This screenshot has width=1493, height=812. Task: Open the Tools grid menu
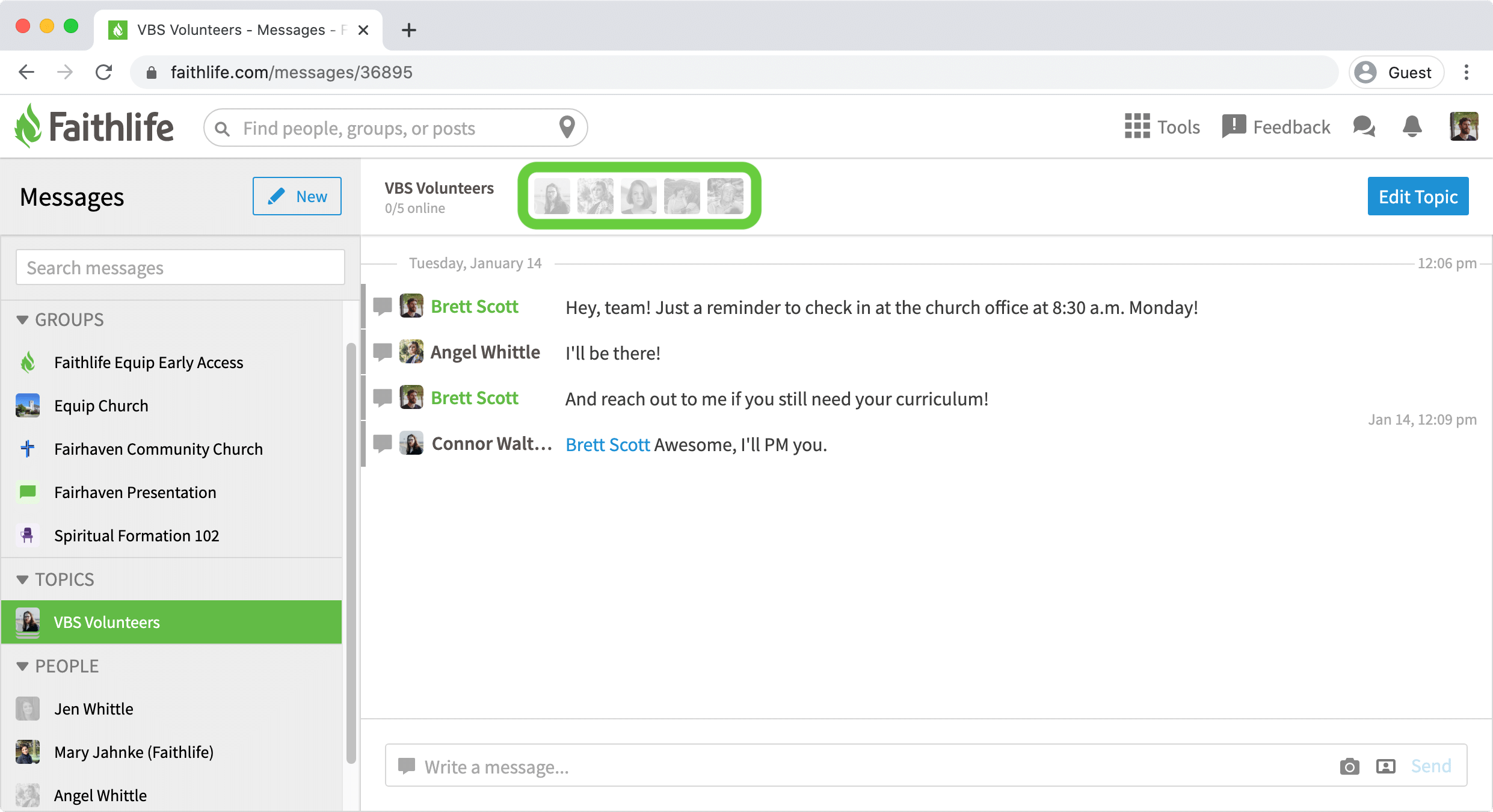point(1162,127)
